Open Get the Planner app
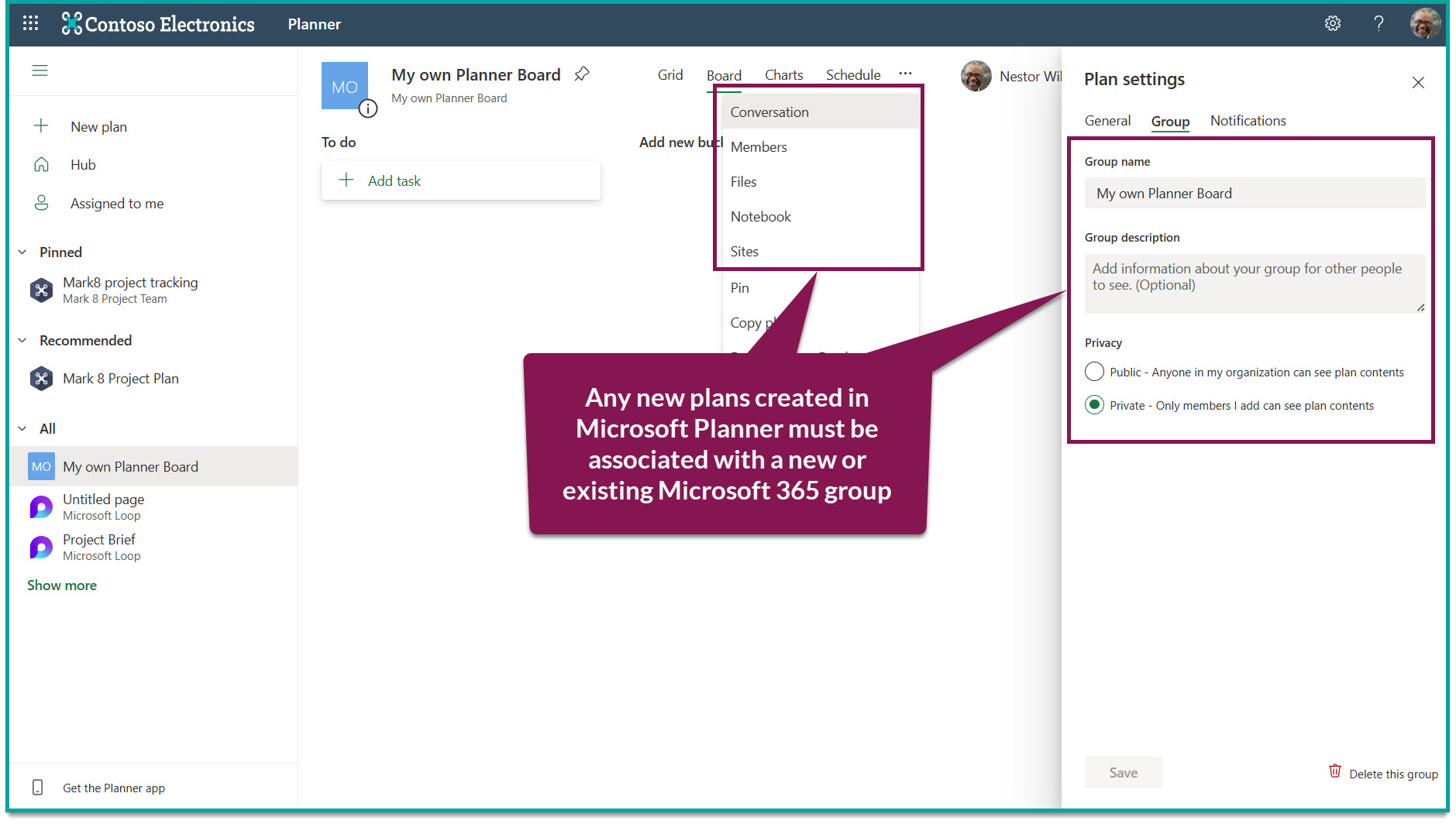The width and height of the screenshot is (1456, 824). tap(114, 788)
